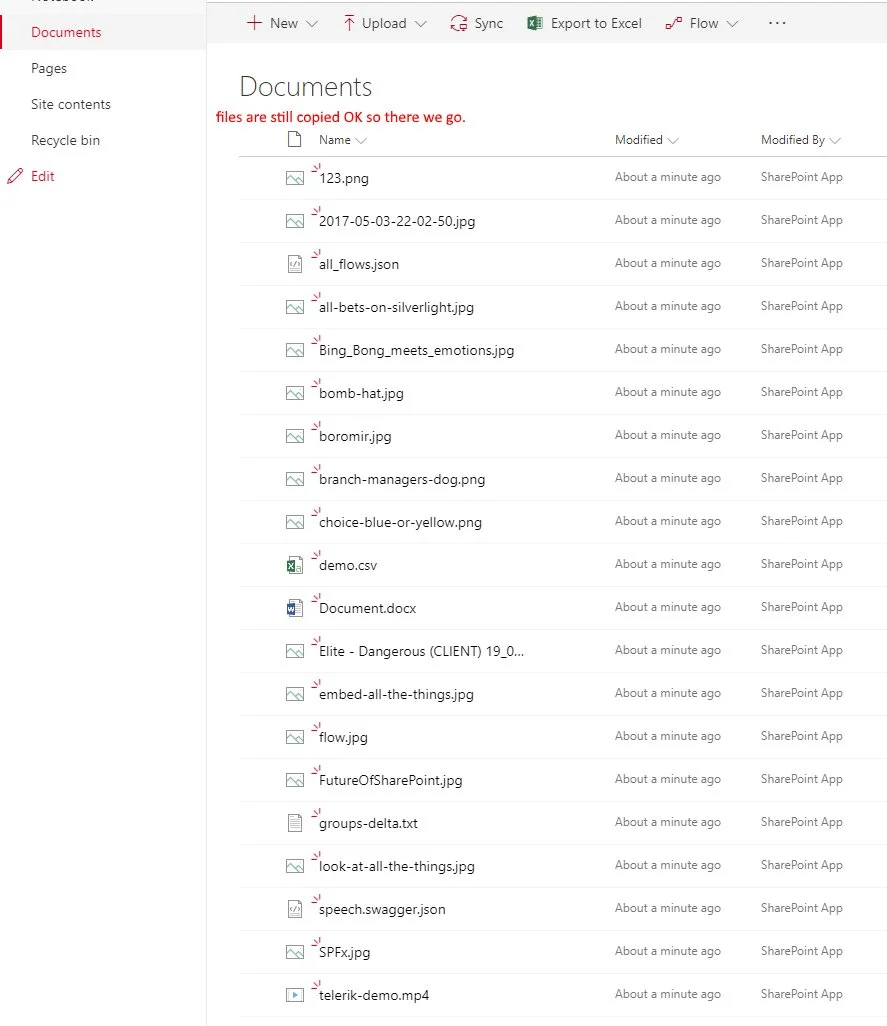Click the text file icon beside groups-delta.txt
The image size is (887, 1026).
(x=294, y=823)
